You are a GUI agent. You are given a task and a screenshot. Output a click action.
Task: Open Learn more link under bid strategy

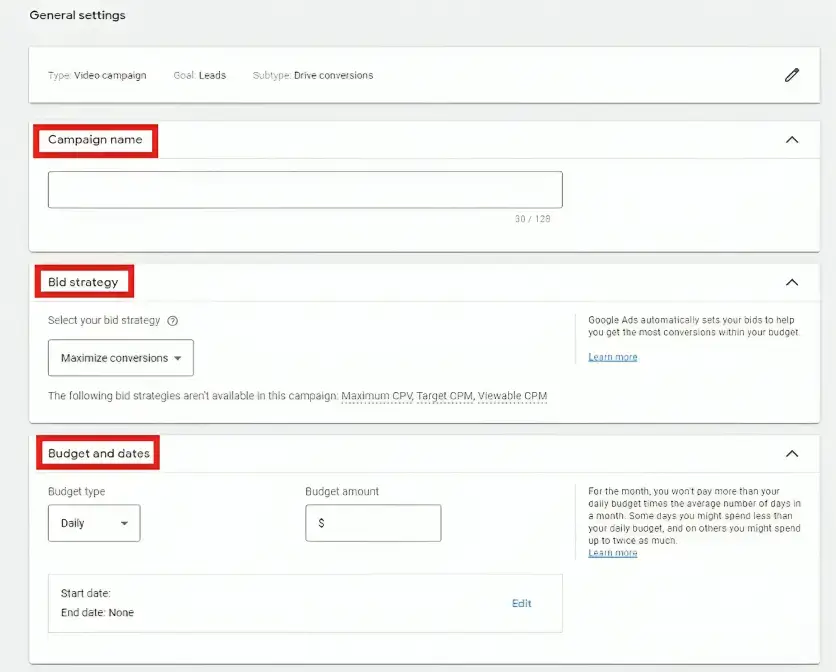point(613,357)
